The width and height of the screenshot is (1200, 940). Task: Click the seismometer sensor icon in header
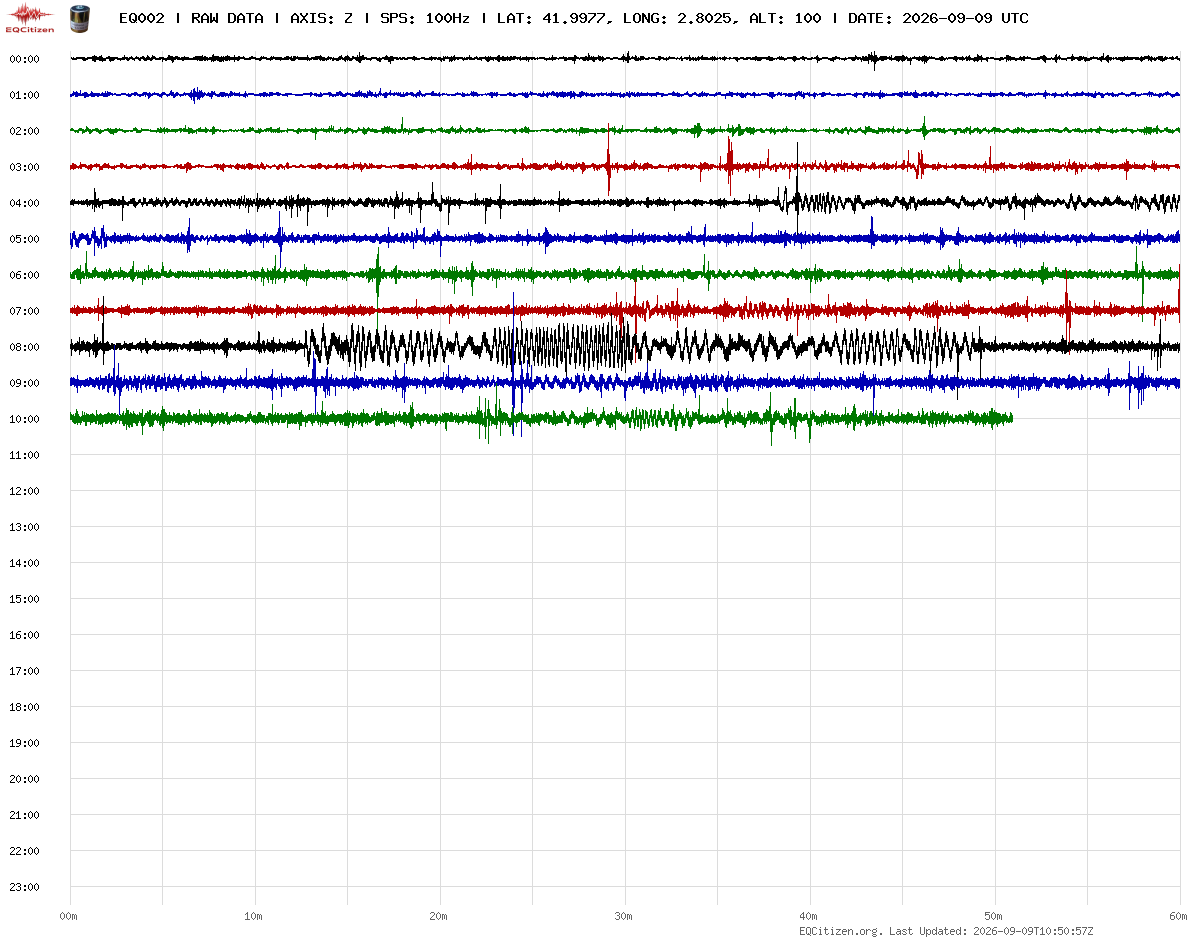78,17
